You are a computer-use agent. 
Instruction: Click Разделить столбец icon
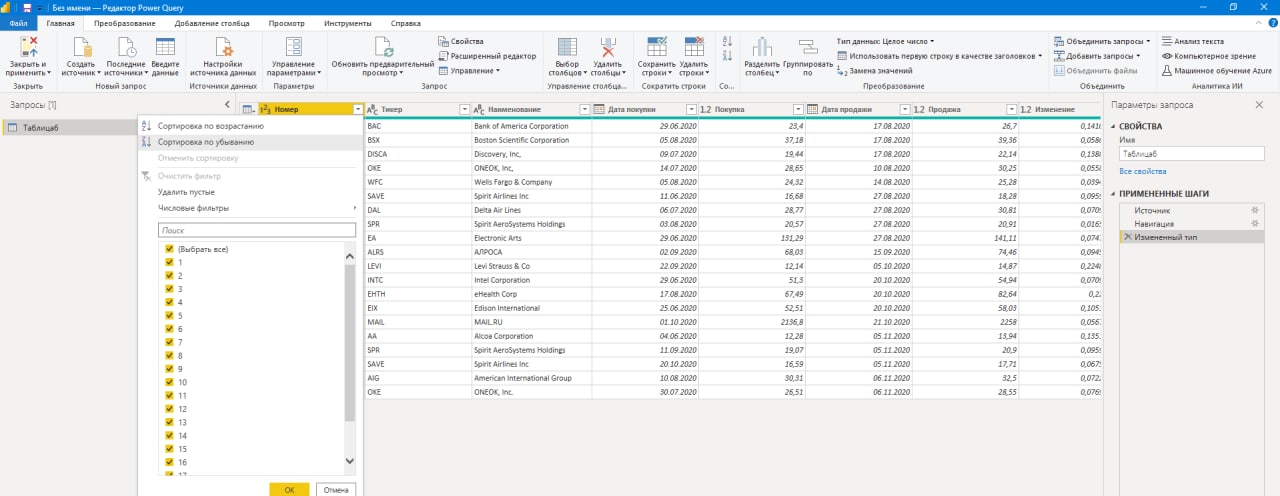[762, 47]
